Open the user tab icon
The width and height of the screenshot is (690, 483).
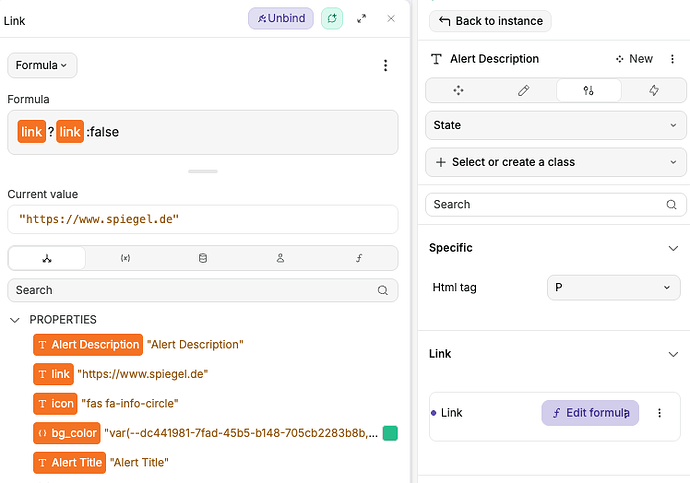coord(281,258)
